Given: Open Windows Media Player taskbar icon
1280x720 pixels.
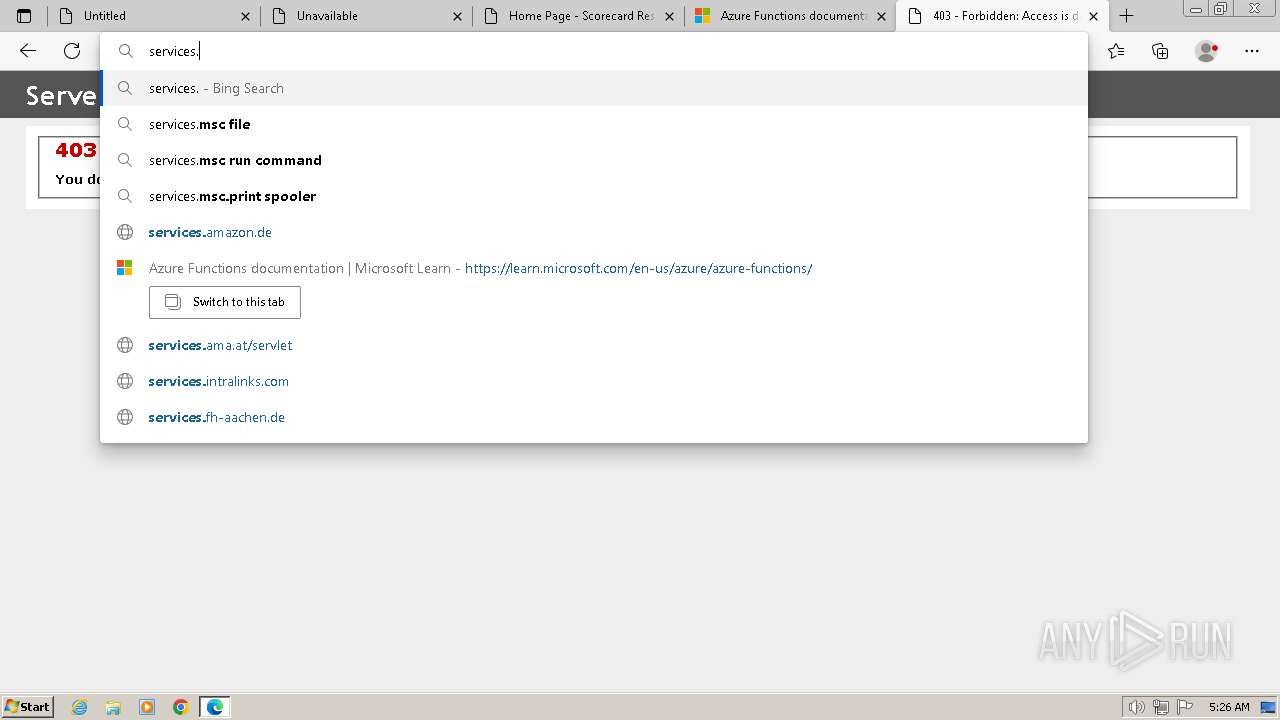Looking at the screenshot, I should (147, 707).
